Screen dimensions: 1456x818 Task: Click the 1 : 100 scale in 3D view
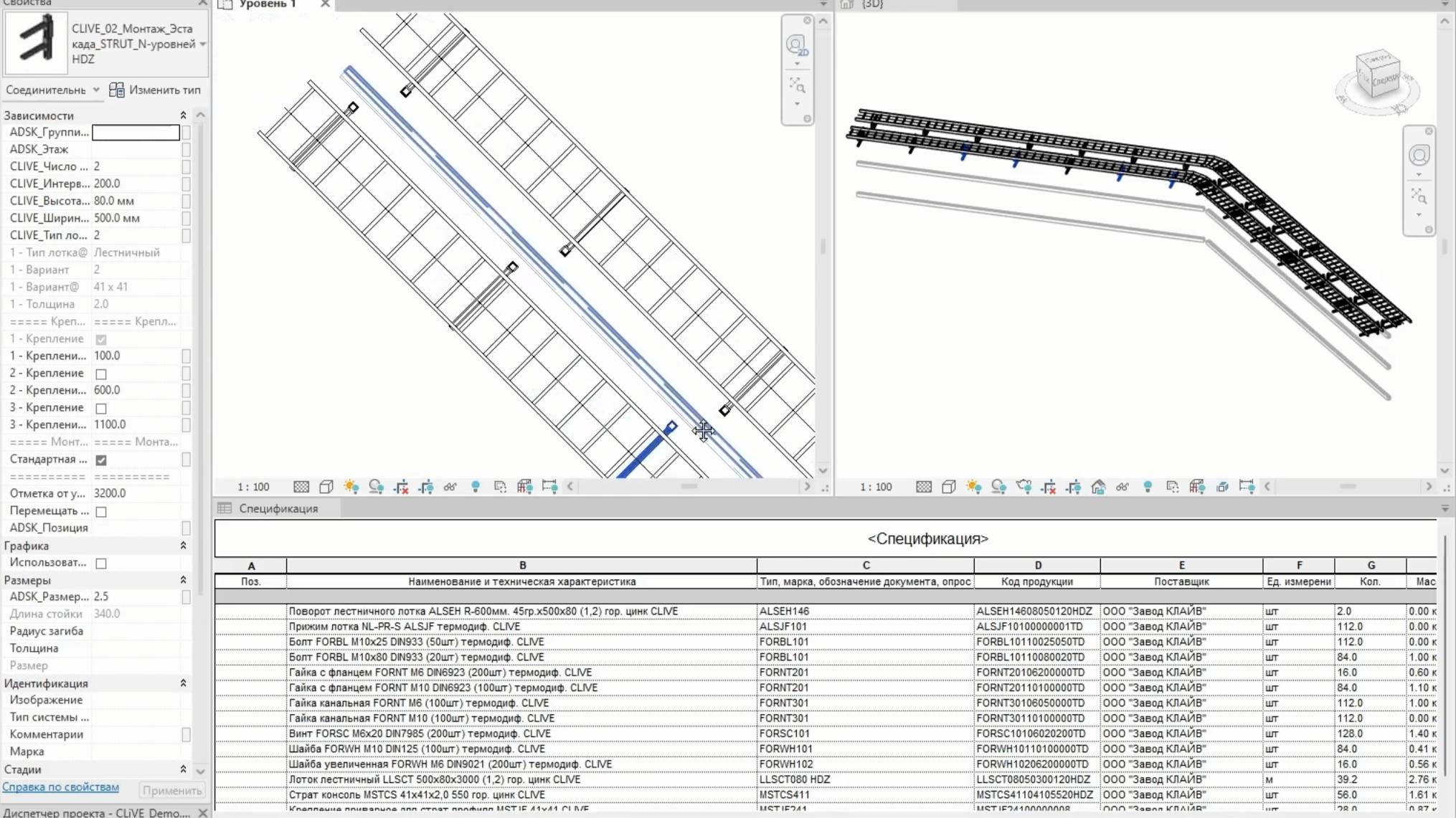point(876,487)
